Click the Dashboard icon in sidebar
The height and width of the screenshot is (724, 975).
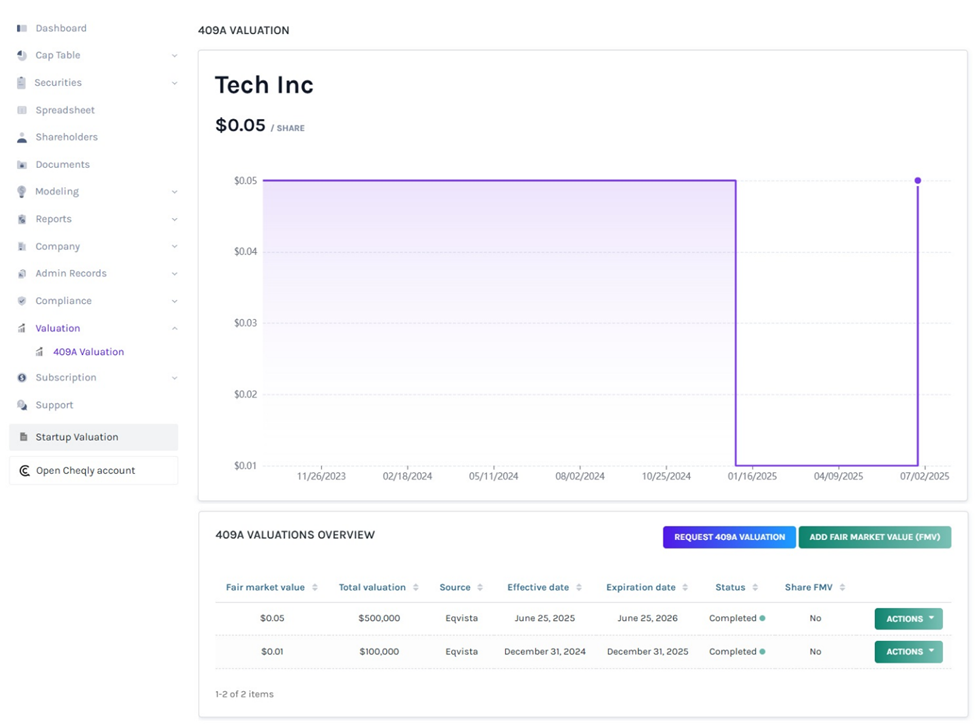[x=22, y=28]
